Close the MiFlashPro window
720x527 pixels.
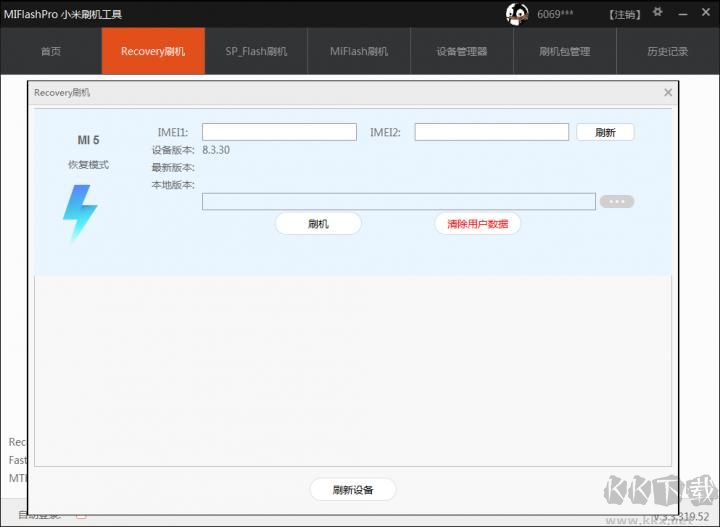coord(706,12)
